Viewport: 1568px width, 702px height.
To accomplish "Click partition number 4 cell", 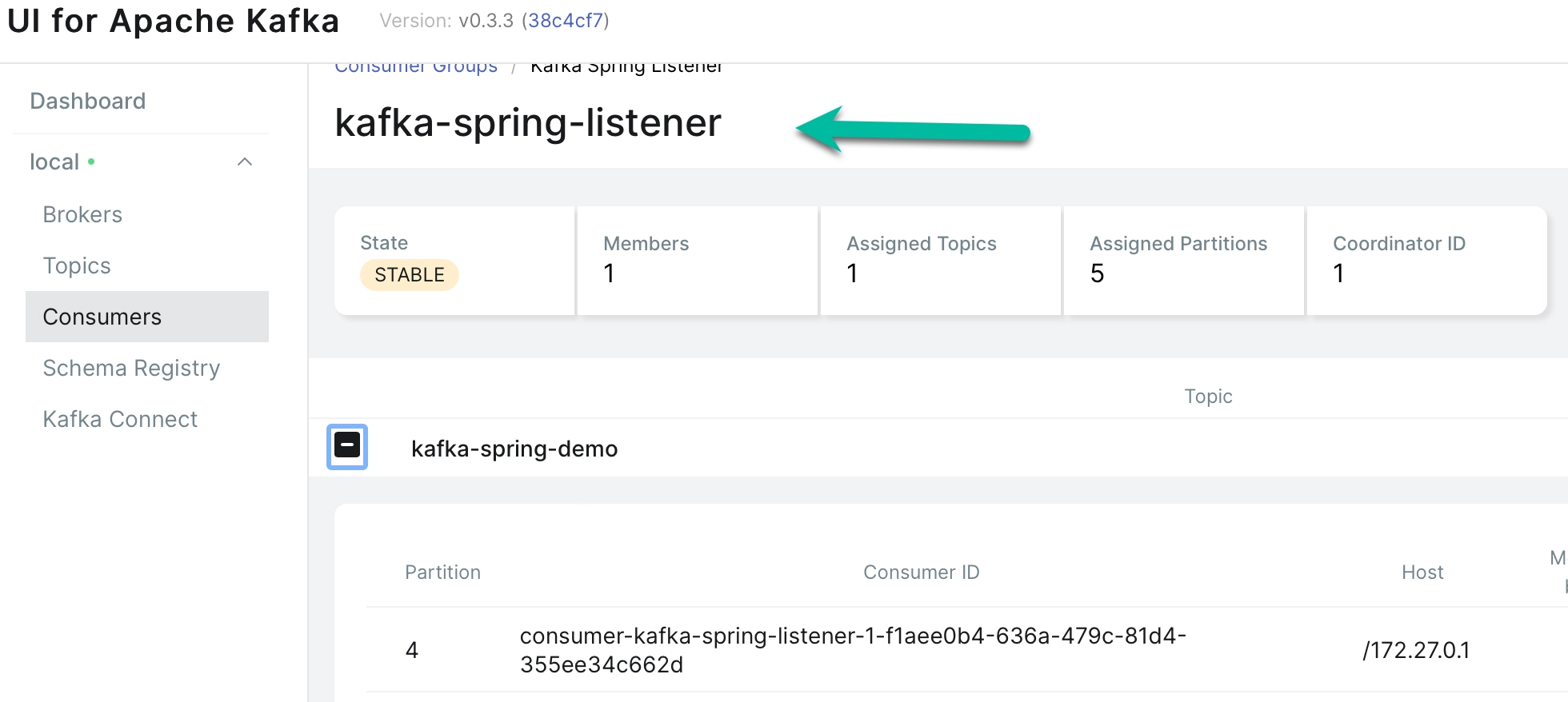I will [x=412, y=650].
